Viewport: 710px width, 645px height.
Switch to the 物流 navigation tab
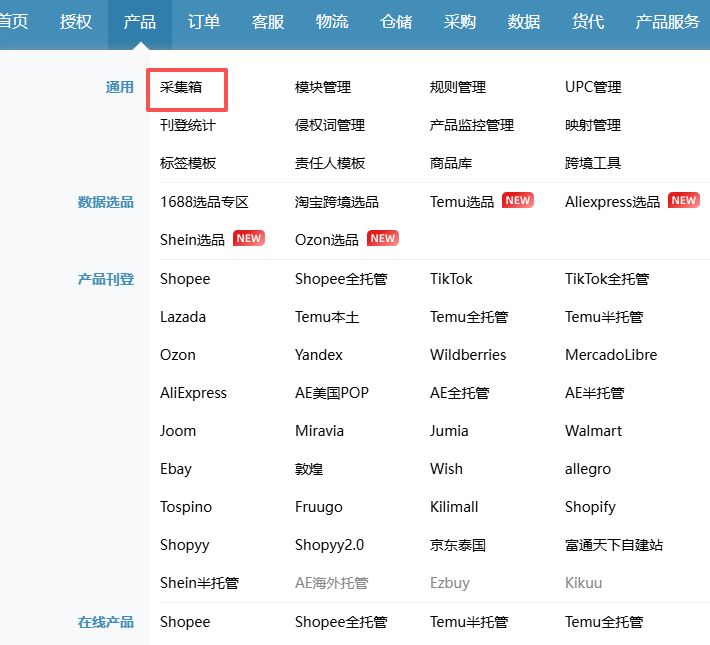[332, 22]
